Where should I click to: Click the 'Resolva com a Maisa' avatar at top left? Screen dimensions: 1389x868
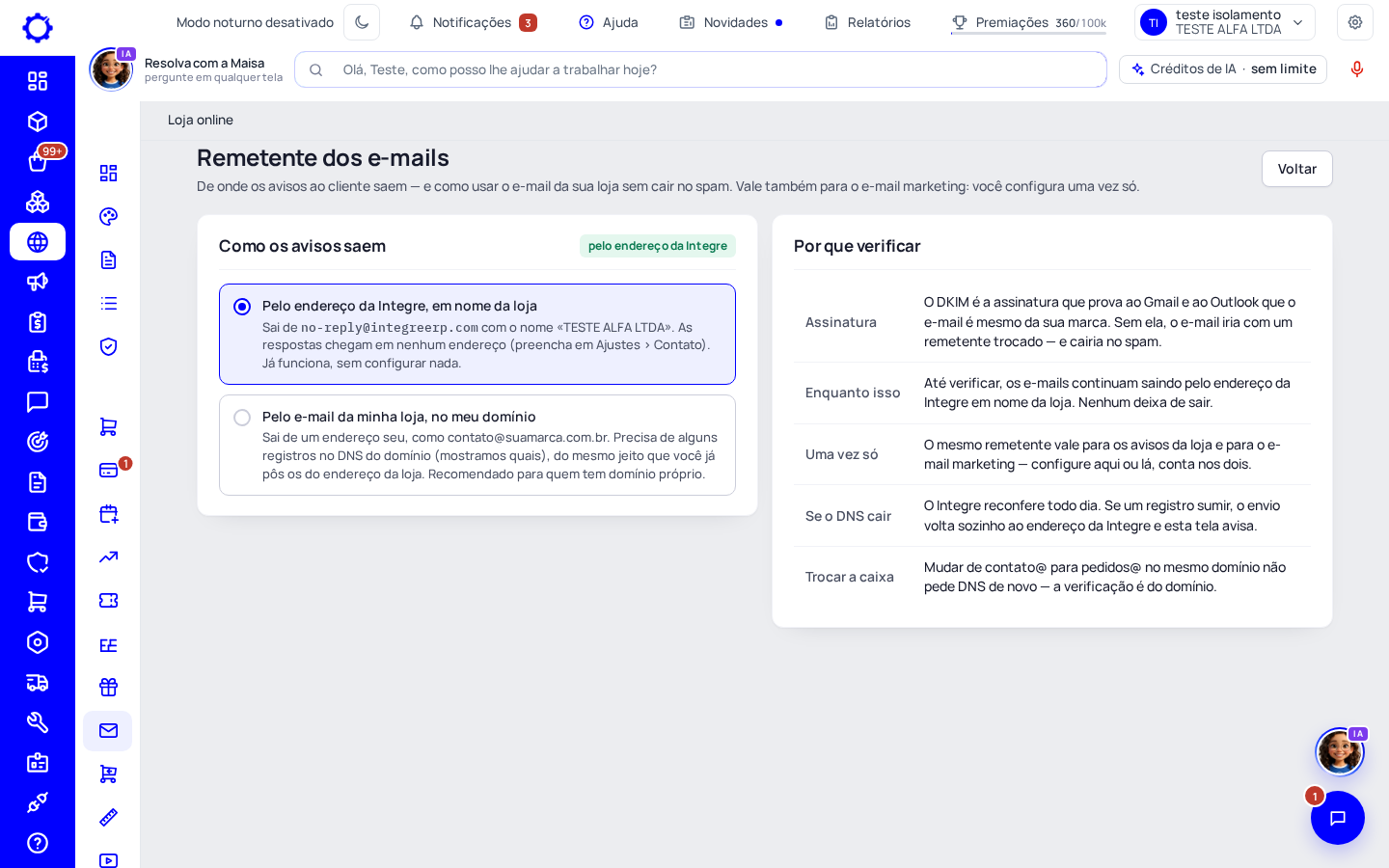pos(111,69)
